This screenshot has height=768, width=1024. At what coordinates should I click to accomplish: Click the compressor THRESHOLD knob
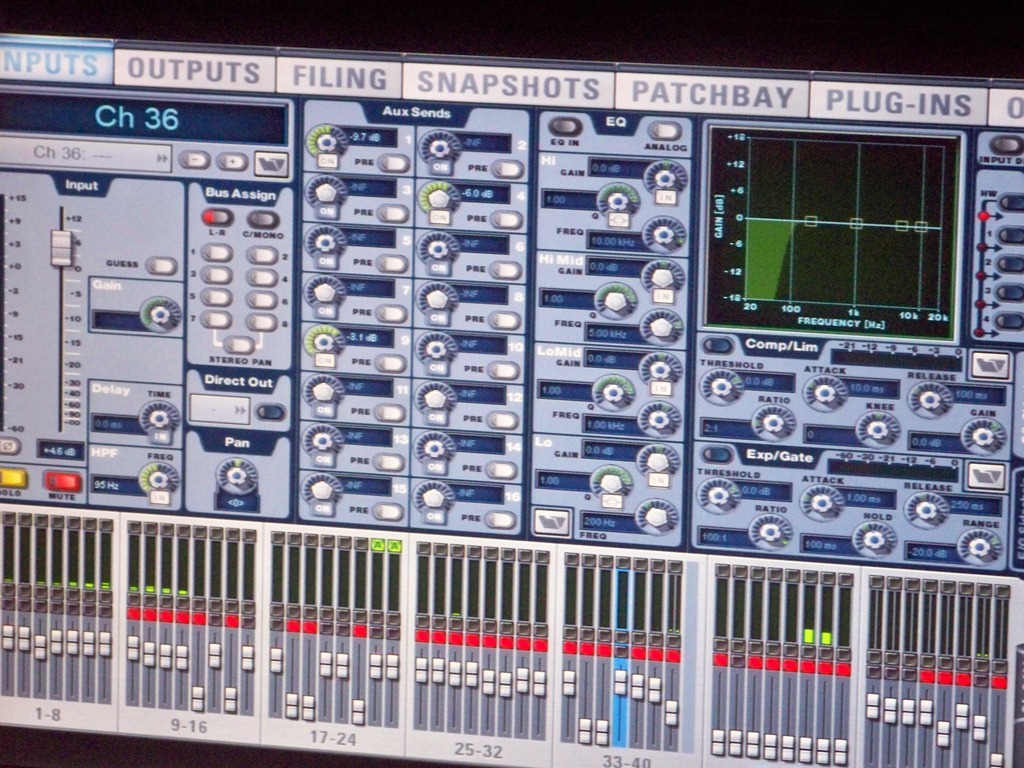coord(722,387)
